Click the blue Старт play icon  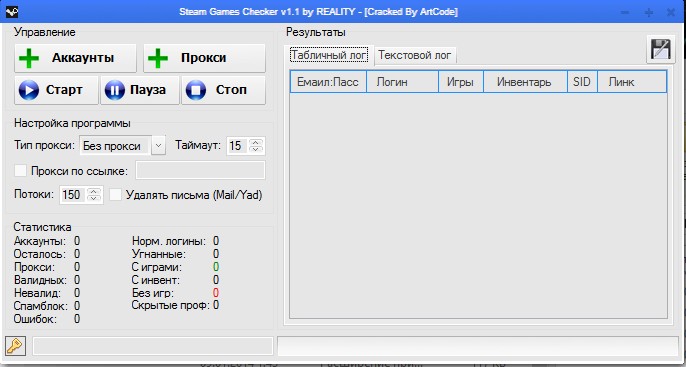pos(29,90)
